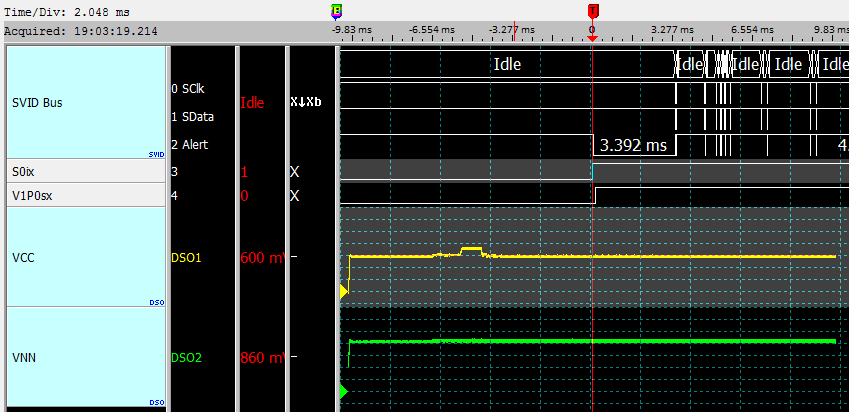Screen dimensions: 849x412
Task: Click the V1P0sx trigger condition X
Action: click(x=295, y=195)
